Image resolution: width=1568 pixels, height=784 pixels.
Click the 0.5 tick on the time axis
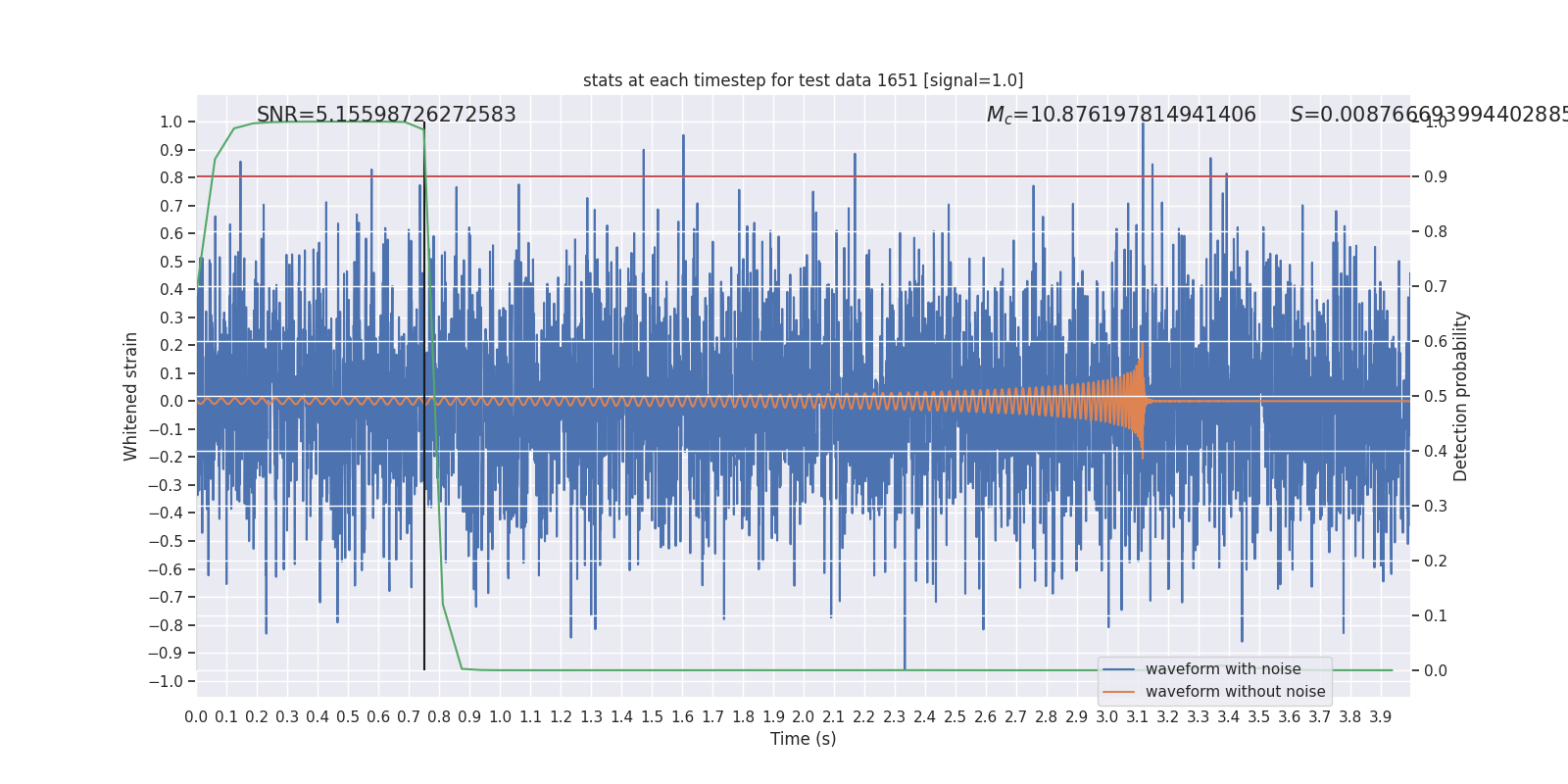(348, 716)
